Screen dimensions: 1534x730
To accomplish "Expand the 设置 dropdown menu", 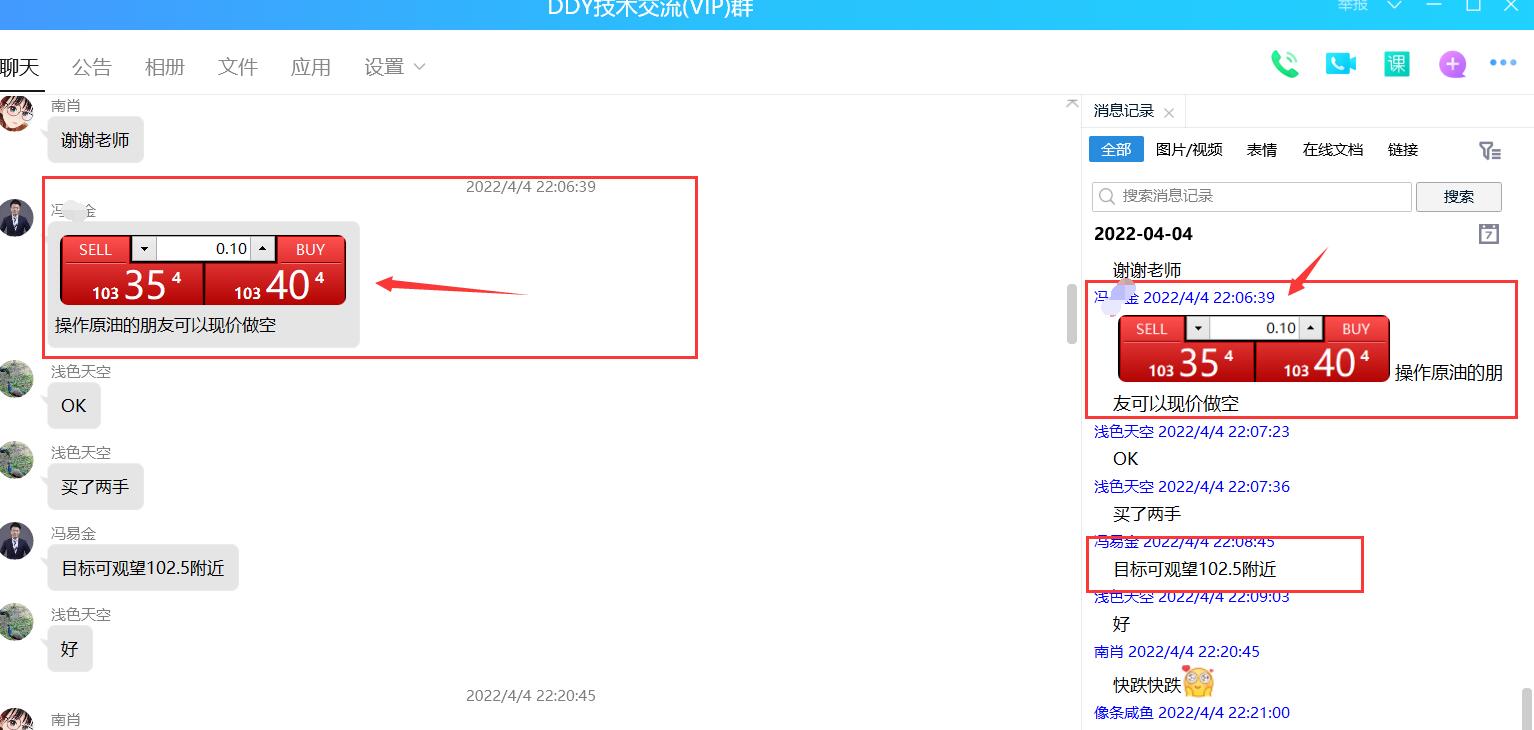I will (395, 67).
